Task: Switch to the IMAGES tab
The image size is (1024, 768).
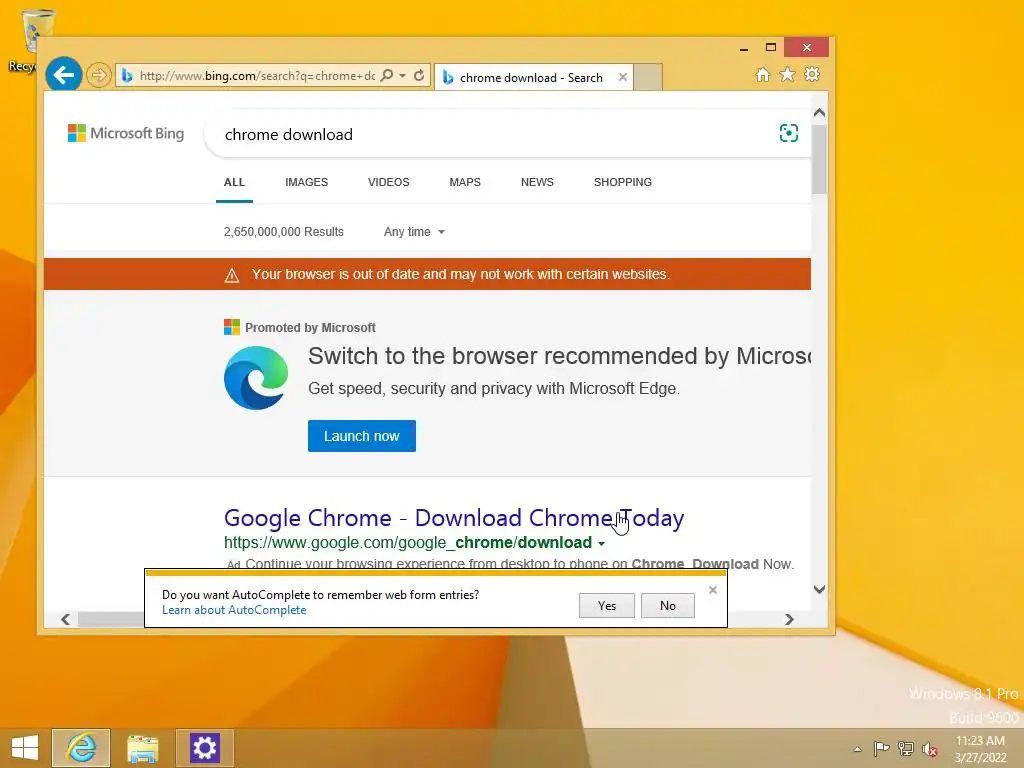Action: [306, 182]
